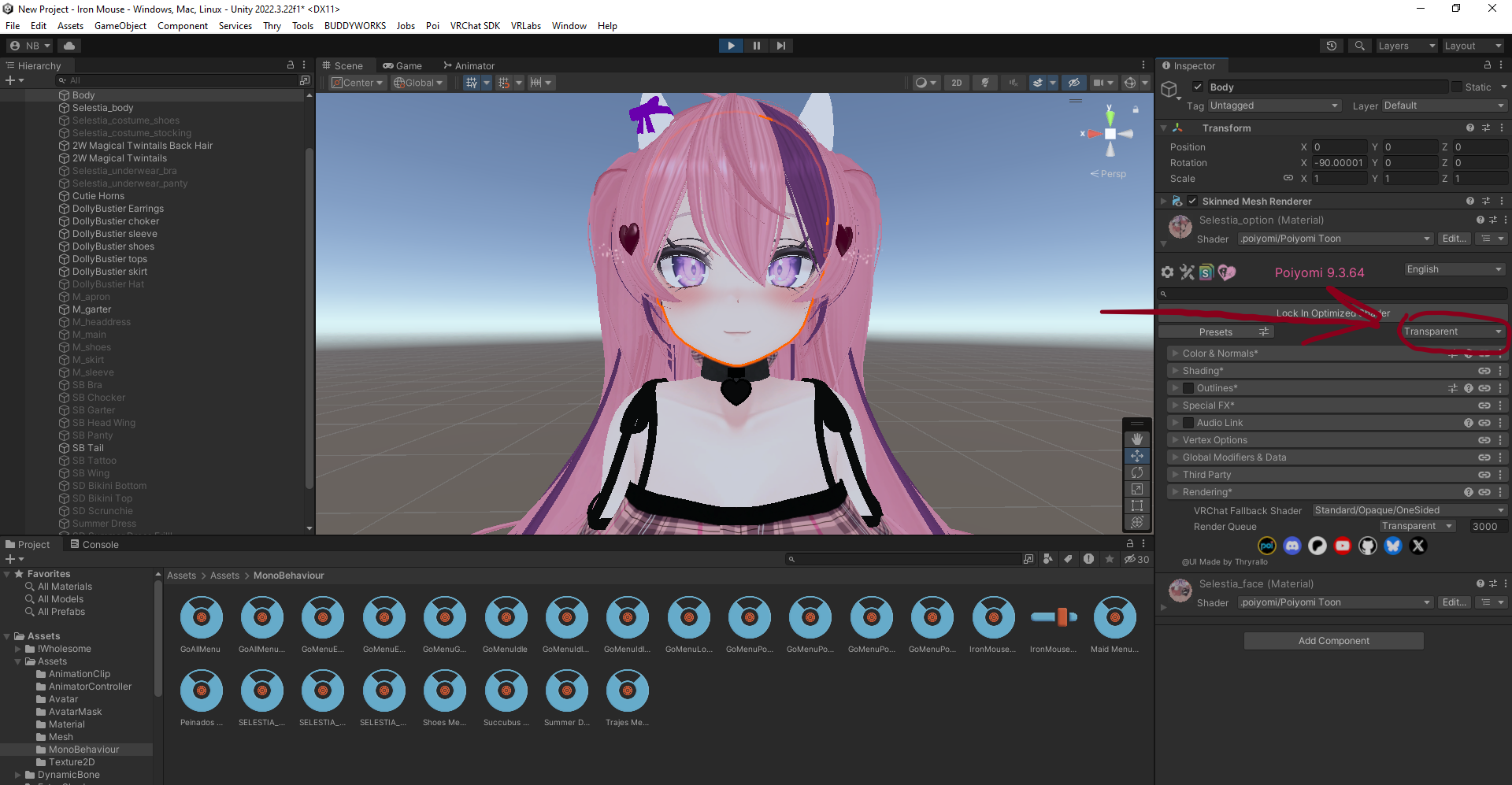This screenshot has height=785, width=1512.
Task: Toggle scene visibility eye icon
Action: click(1073, 83)
